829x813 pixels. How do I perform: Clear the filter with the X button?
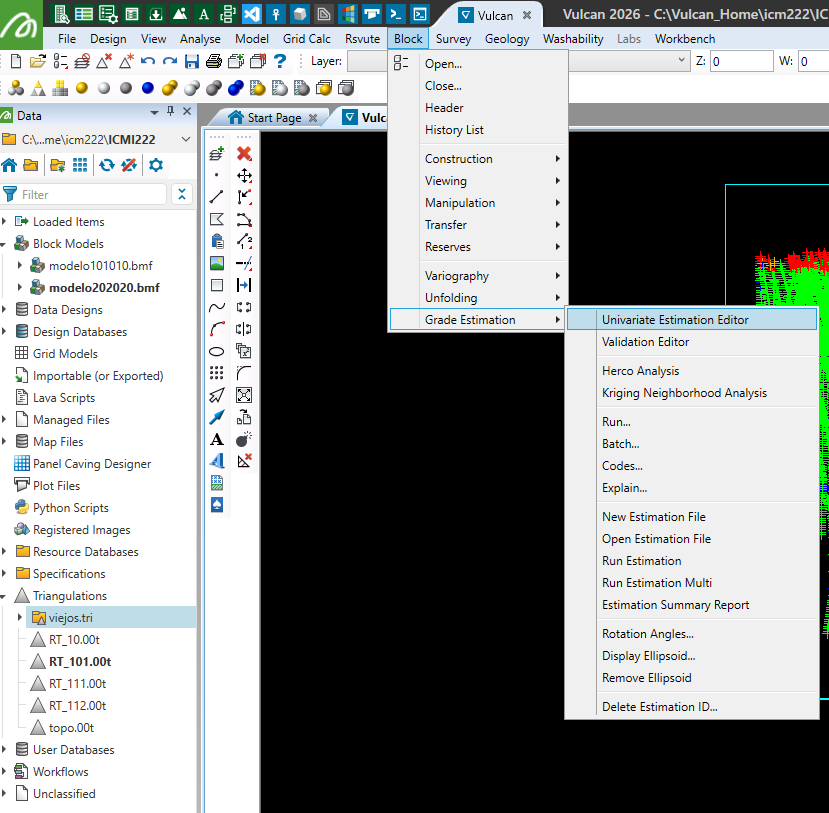182,194
